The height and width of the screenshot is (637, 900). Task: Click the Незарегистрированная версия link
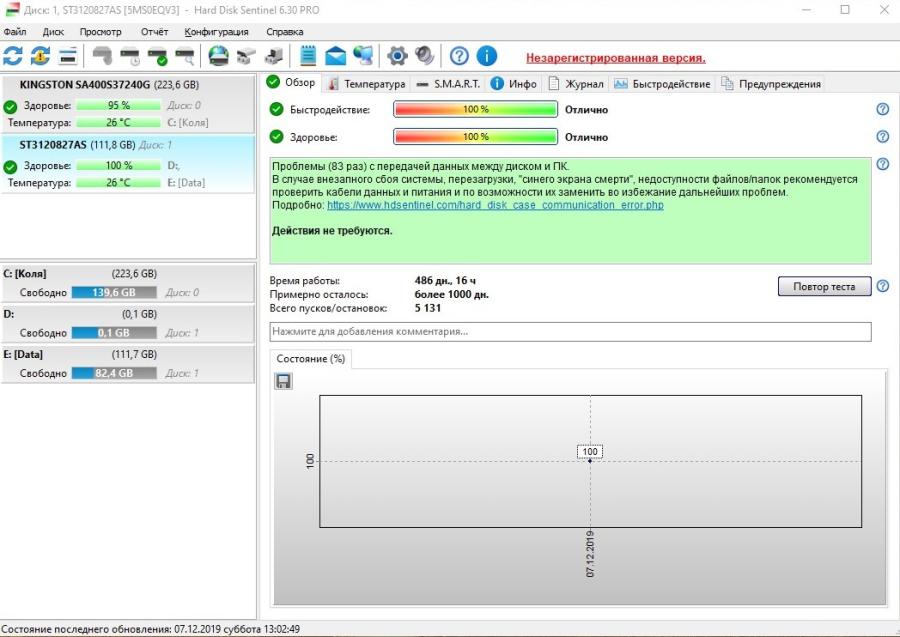[615, 58]
